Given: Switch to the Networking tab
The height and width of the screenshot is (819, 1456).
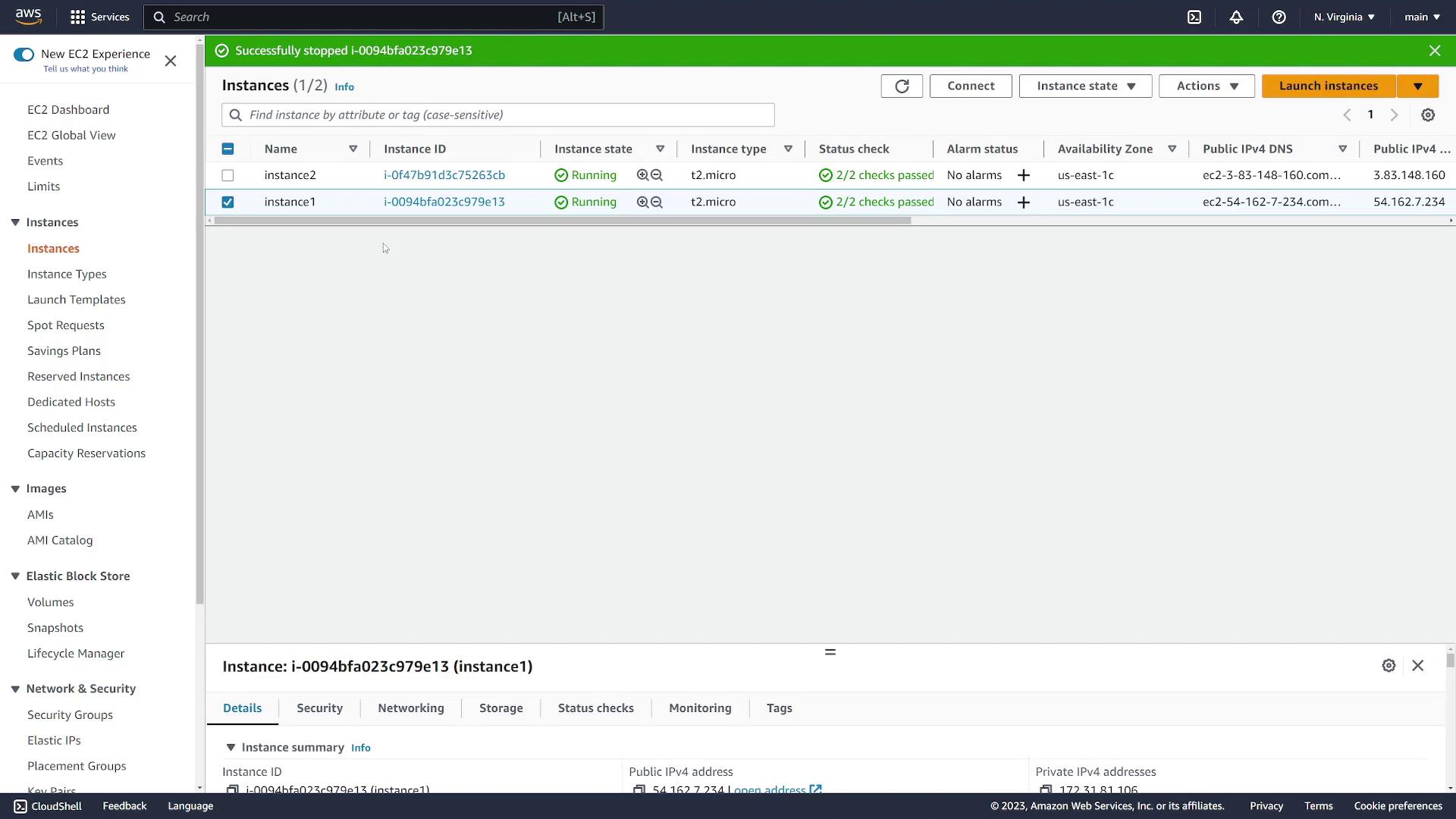Looking at the screenshot, I should (411, 708).
